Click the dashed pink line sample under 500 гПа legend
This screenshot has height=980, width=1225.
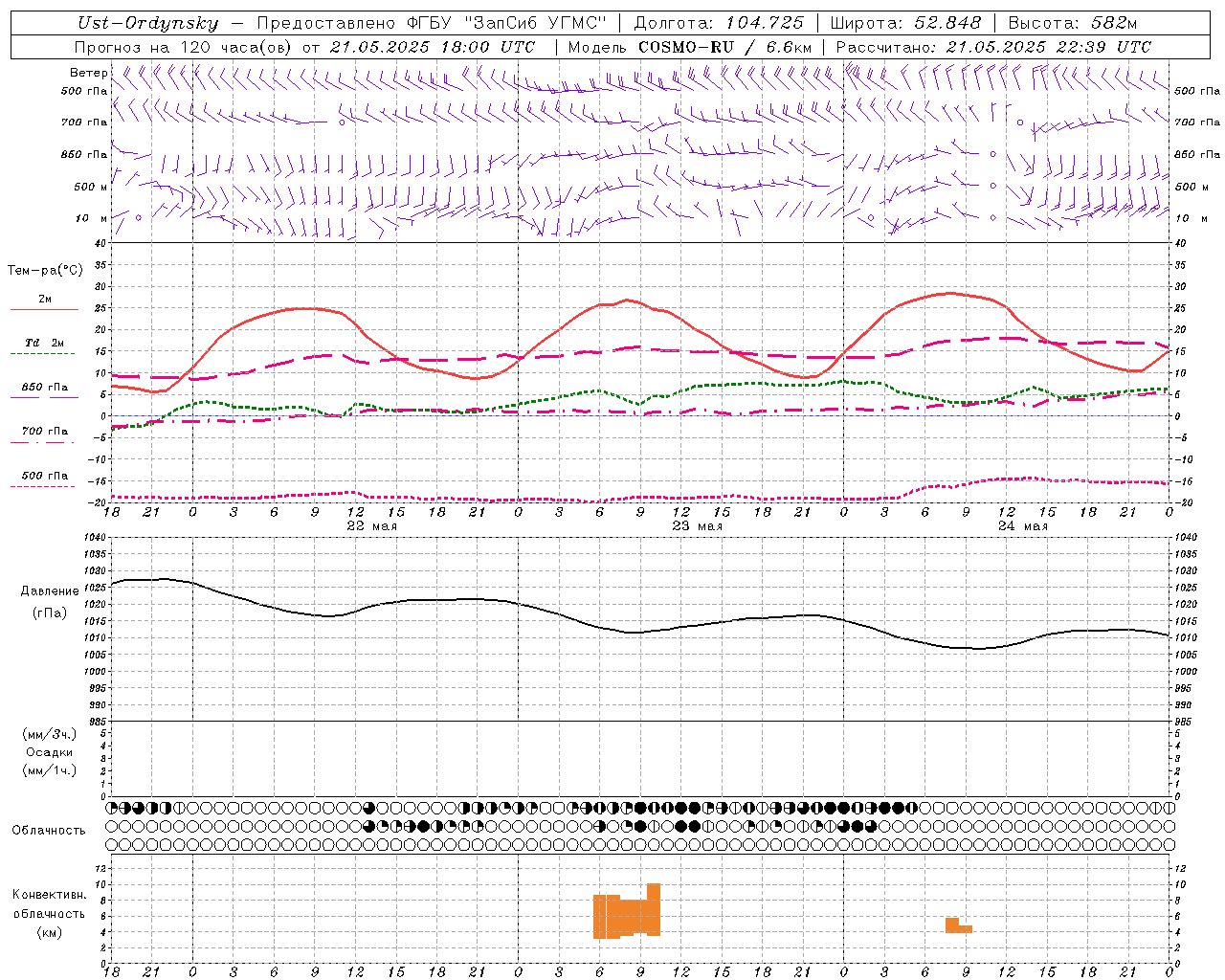42,486
